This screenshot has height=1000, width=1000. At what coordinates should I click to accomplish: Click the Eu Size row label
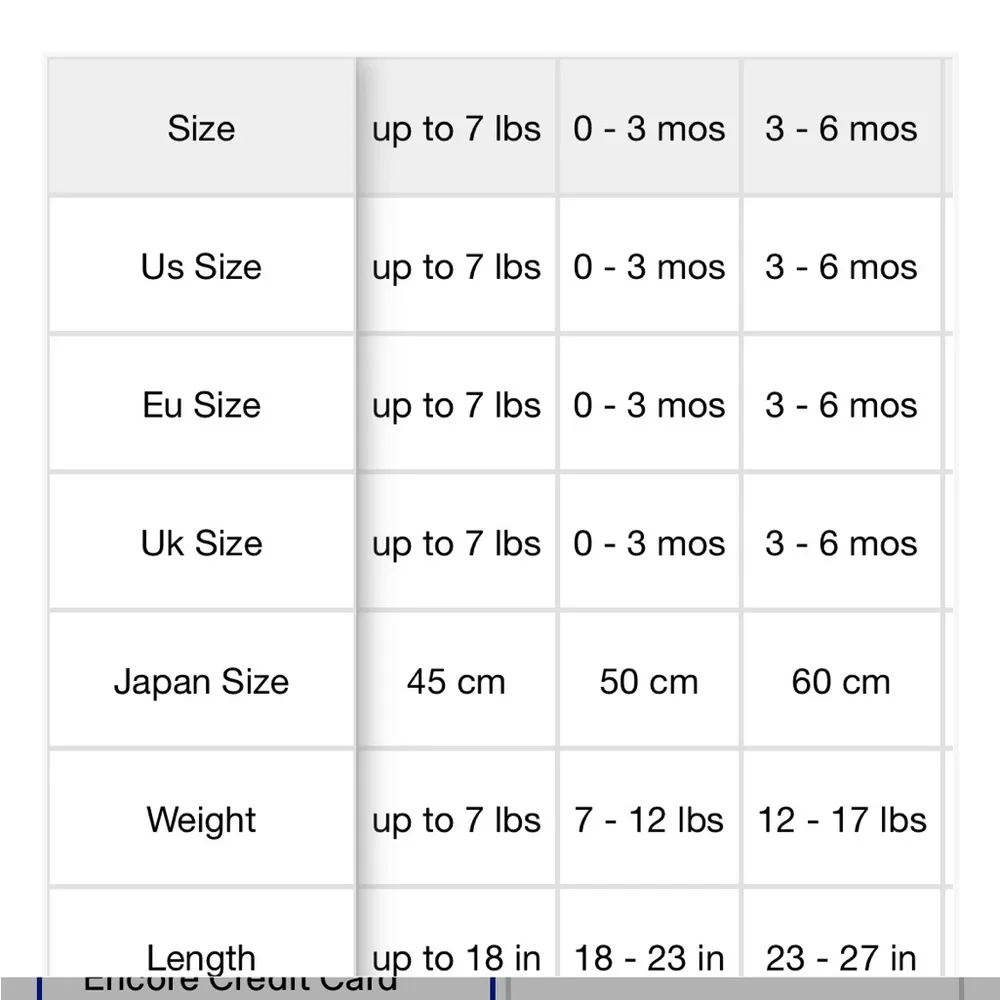click(202, 404)
